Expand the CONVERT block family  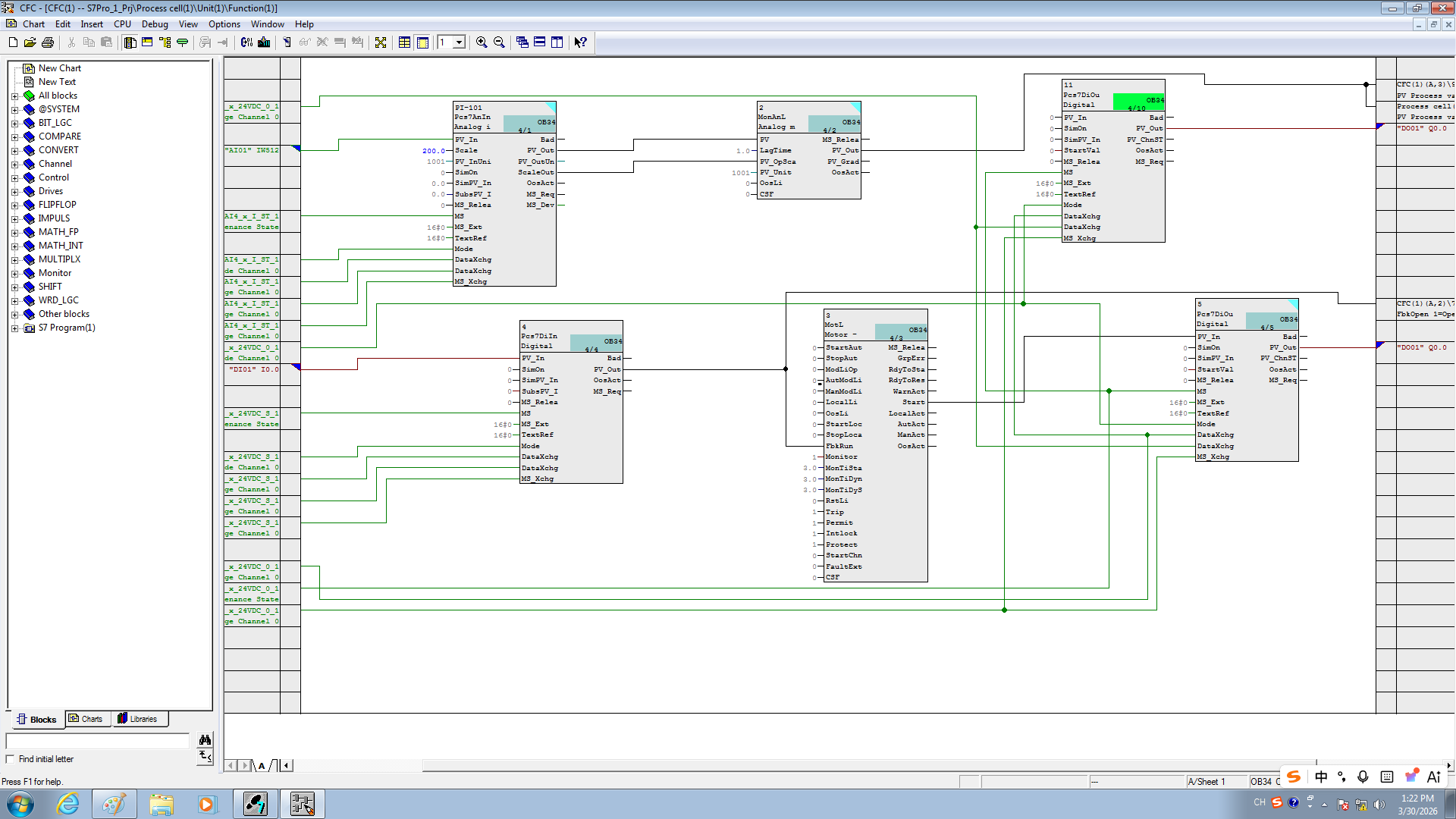click(14, 150)
